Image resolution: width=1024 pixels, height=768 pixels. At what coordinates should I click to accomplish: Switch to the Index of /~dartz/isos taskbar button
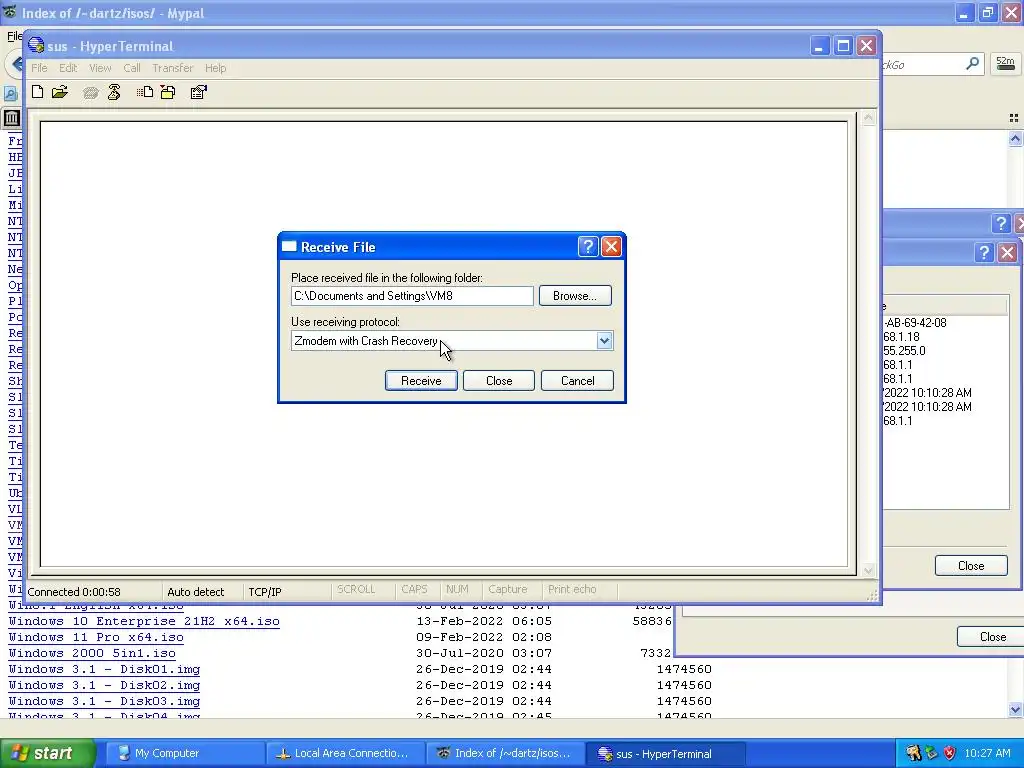pos(504,753)
